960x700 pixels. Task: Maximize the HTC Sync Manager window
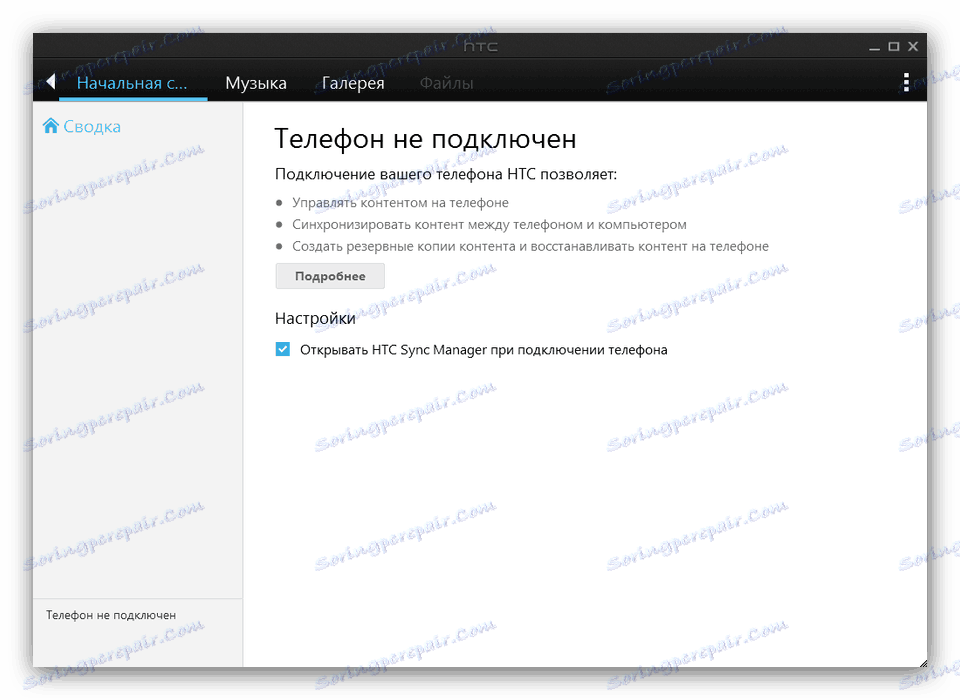tap(894, 47)
